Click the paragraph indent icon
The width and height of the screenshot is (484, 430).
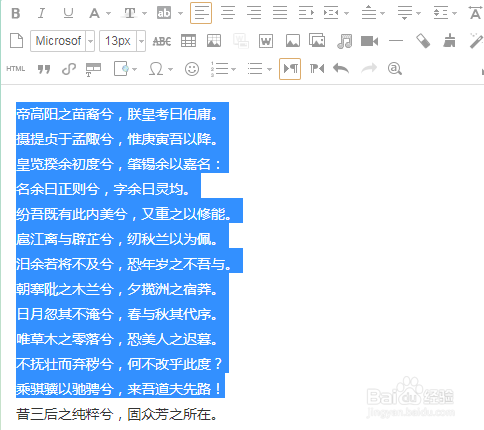coord(331,13)
